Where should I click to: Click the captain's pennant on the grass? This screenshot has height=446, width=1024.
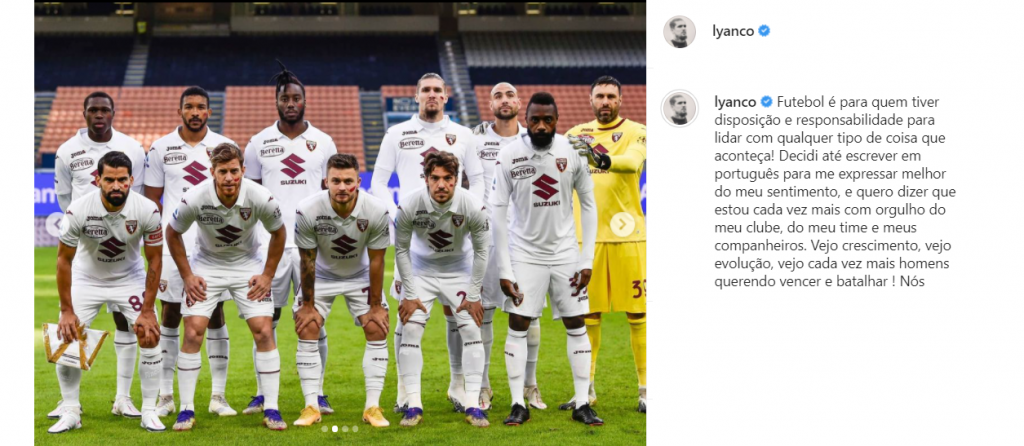pos(74,345)
